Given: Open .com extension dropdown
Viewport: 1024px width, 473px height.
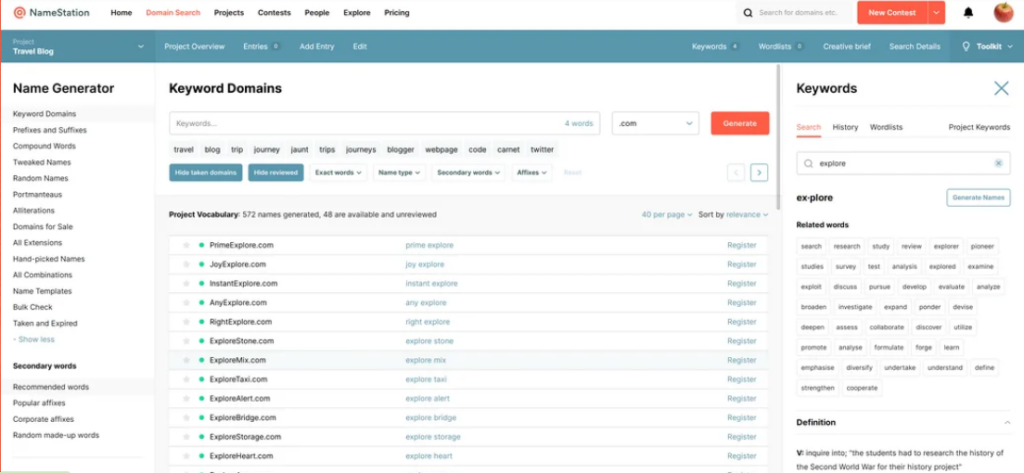Looking at the screenshot, I should coord(655,123).
